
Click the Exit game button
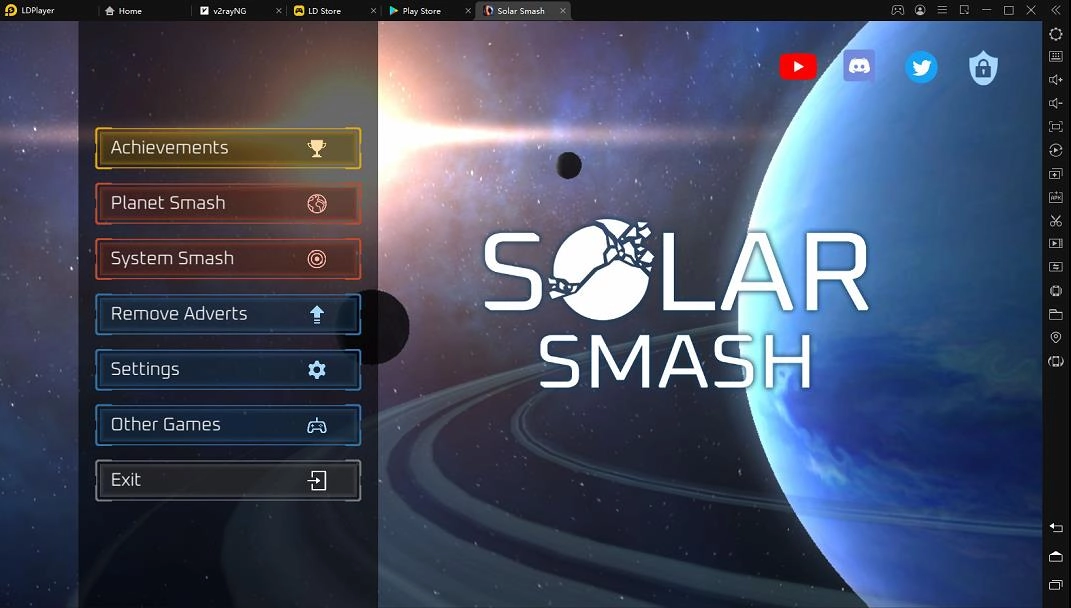(x=228, y=480)
